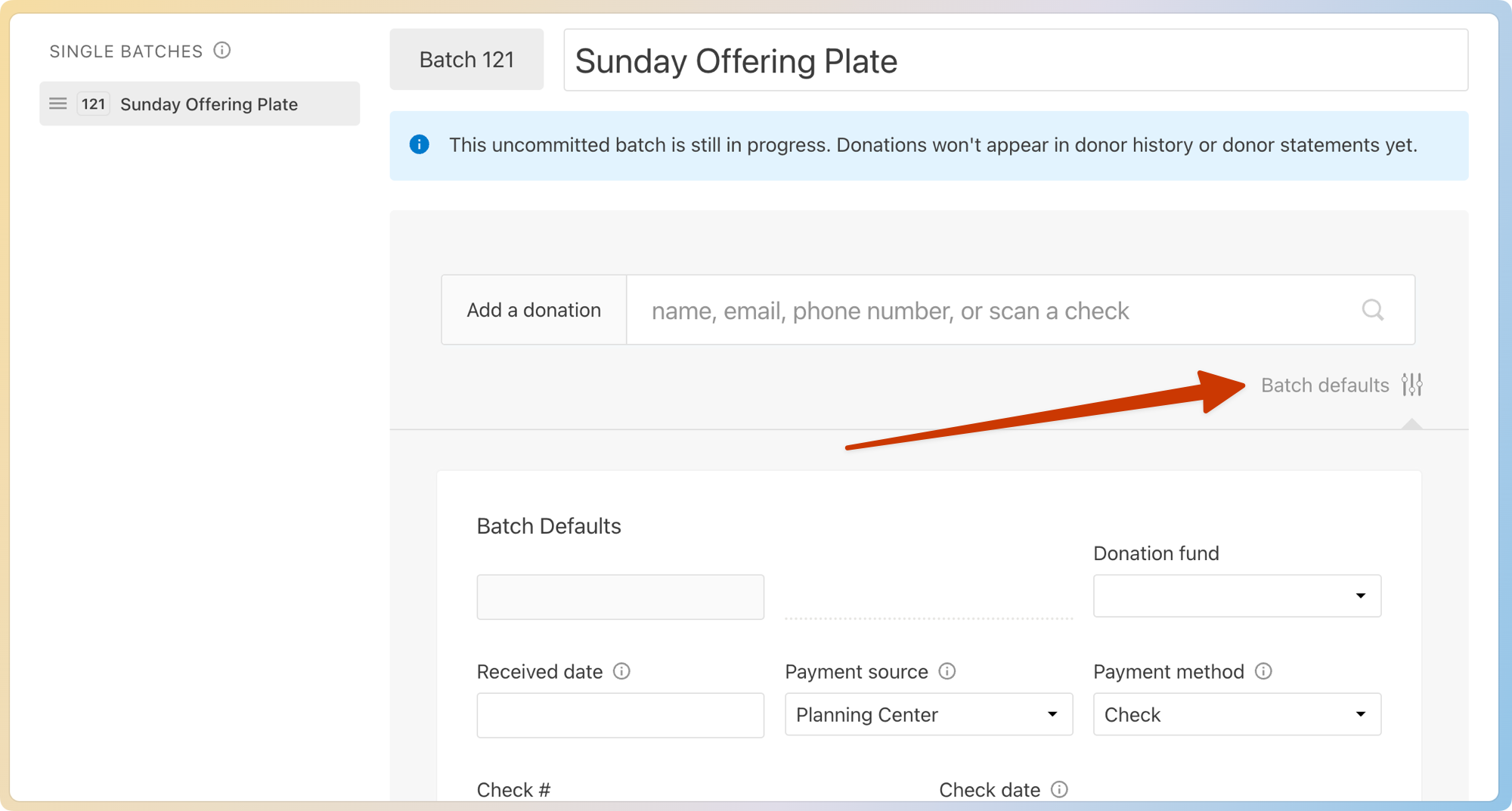Click the Received date input field
The width and height of the screenshot is (1512, 811).
point(620,715)
